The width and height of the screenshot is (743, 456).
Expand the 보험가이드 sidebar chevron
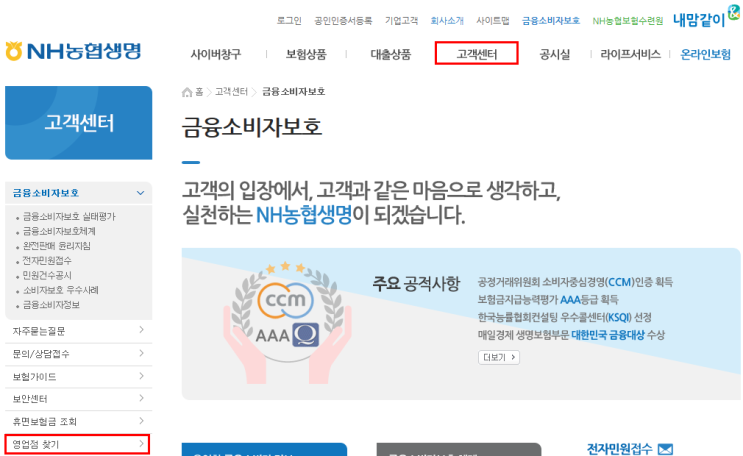pyautogui.click(x=141, y=376)
